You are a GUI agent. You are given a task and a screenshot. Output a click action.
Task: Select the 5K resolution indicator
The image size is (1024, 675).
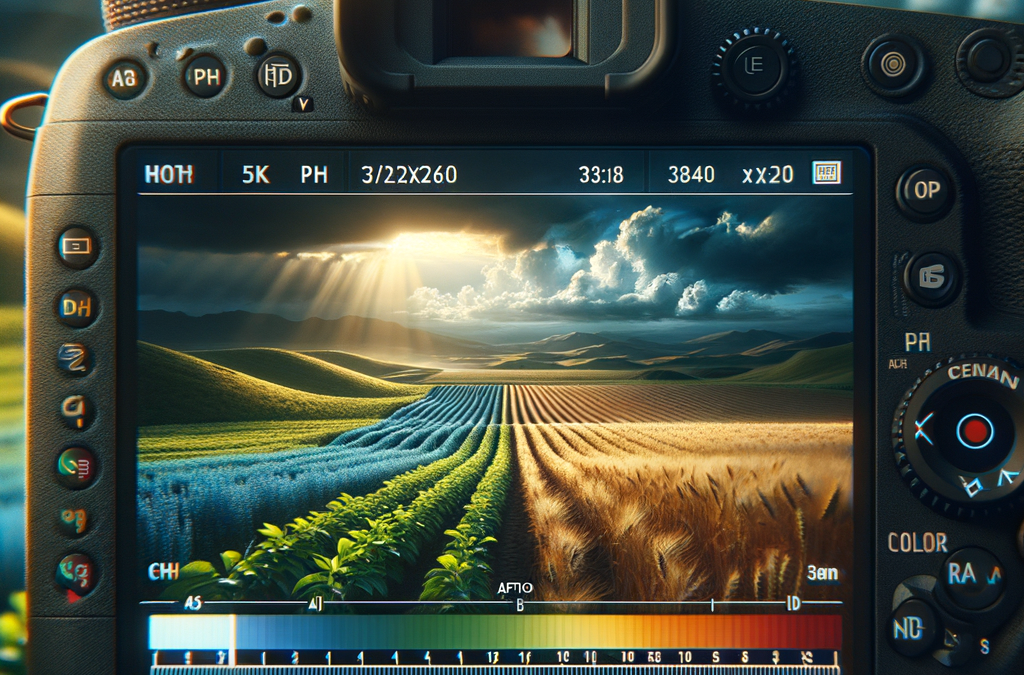(x=255, y=174)
